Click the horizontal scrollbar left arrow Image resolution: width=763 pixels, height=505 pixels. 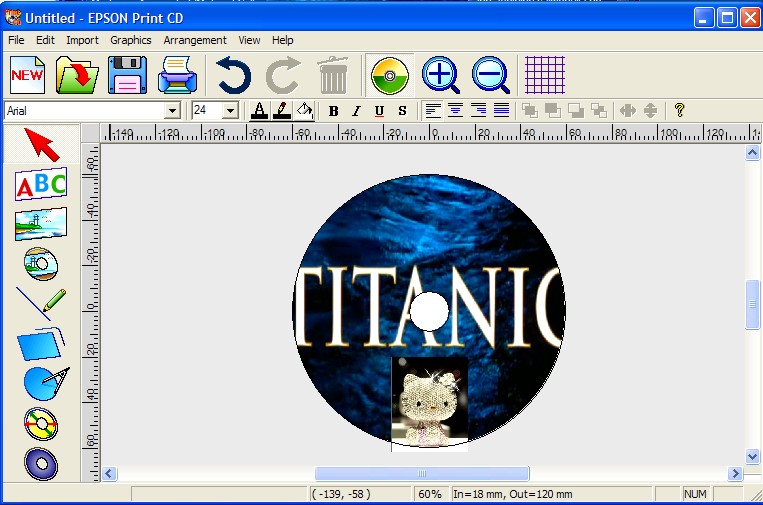click(x=109, y=473)
